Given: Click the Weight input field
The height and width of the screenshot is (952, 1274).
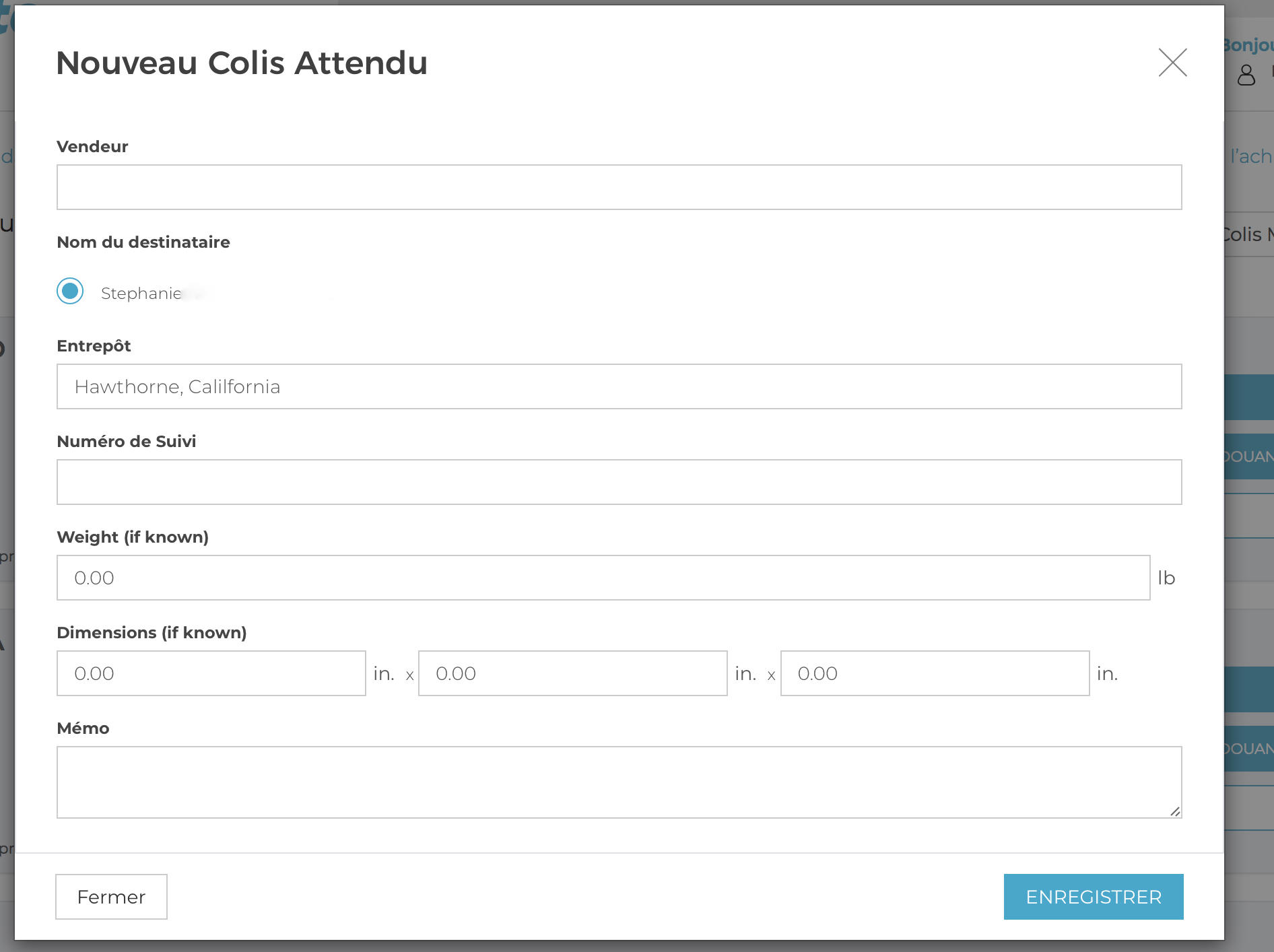Looking at the screenshot, I should [603, 578].
